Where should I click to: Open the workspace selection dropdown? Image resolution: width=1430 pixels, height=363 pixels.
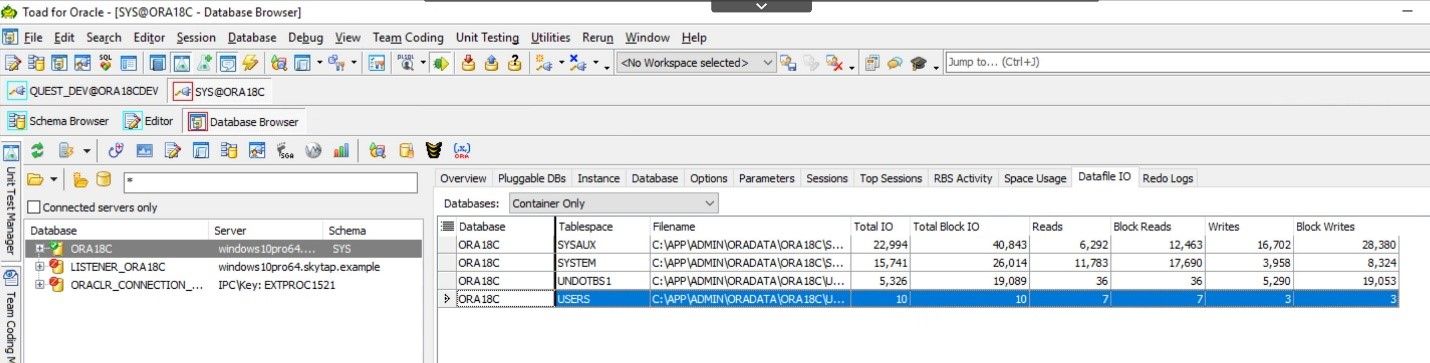point(768,62)
